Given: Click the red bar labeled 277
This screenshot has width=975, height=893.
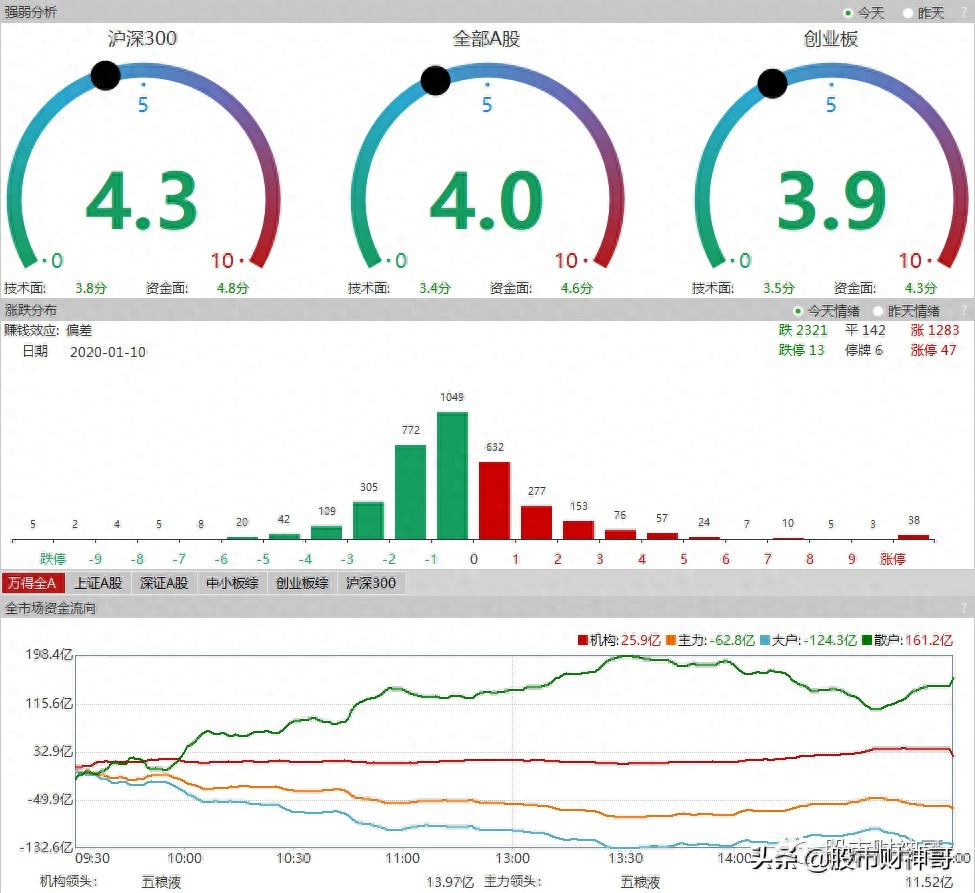Looking at the screenshot, I should tap(536, 522).
